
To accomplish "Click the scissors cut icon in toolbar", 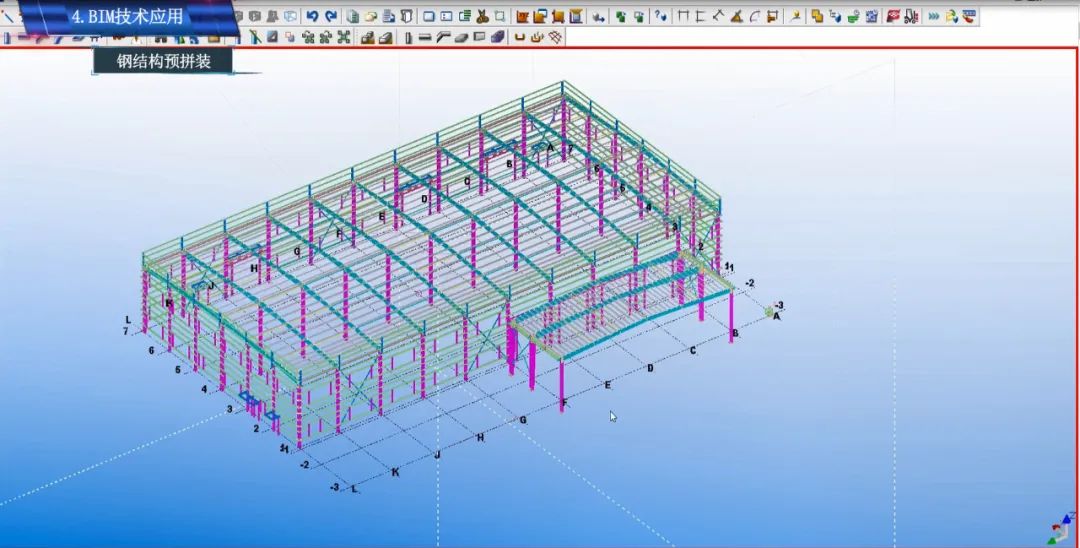I will click(482, 16).
